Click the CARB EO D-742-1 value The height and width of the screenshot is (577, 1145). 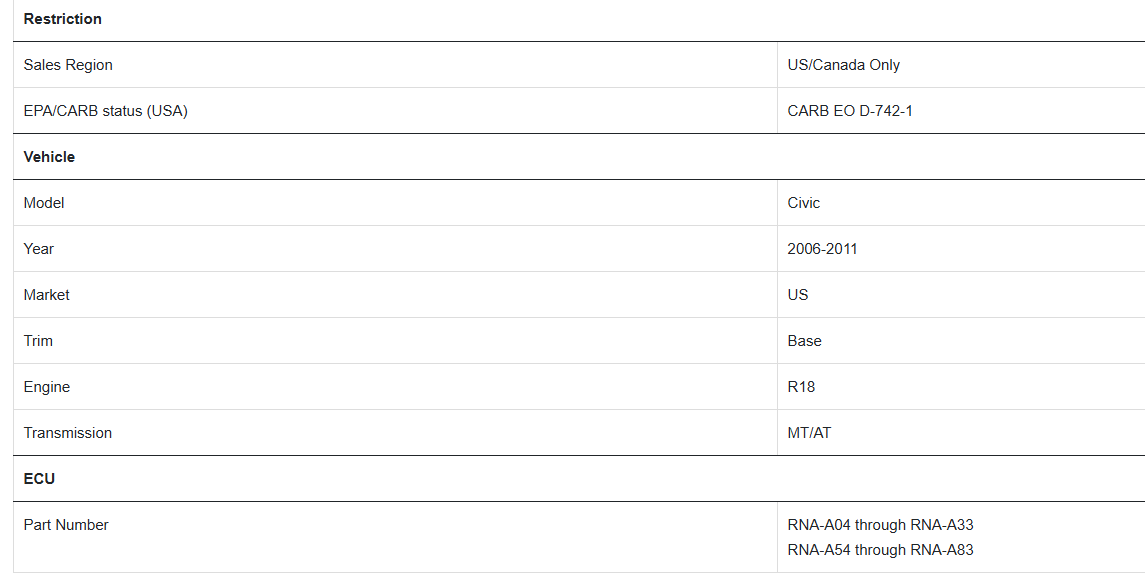[x=850, y=111]
